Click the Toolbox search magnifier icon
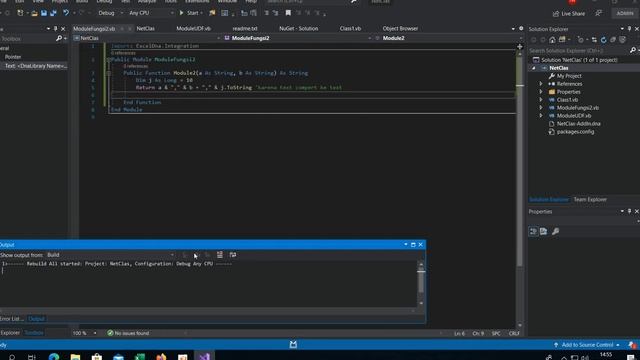The image size is (640, 360). (x=59, y=38)
